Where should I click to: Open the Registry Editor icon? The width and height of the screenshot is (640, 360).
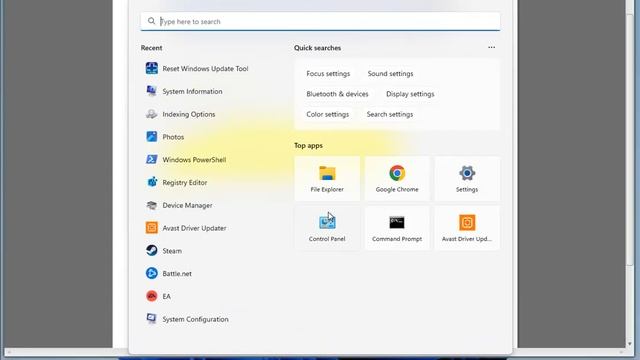pos(151,182)
